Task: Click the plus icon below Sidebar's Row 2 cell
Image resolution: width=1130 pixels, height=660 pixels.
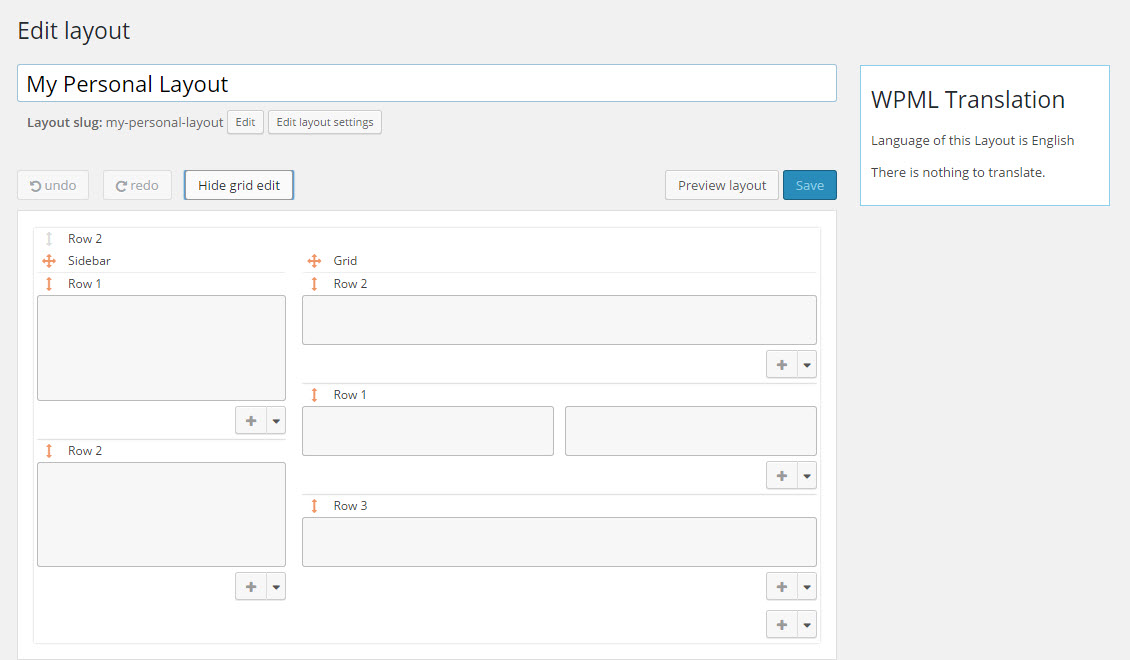Action: tap(250, 586)
